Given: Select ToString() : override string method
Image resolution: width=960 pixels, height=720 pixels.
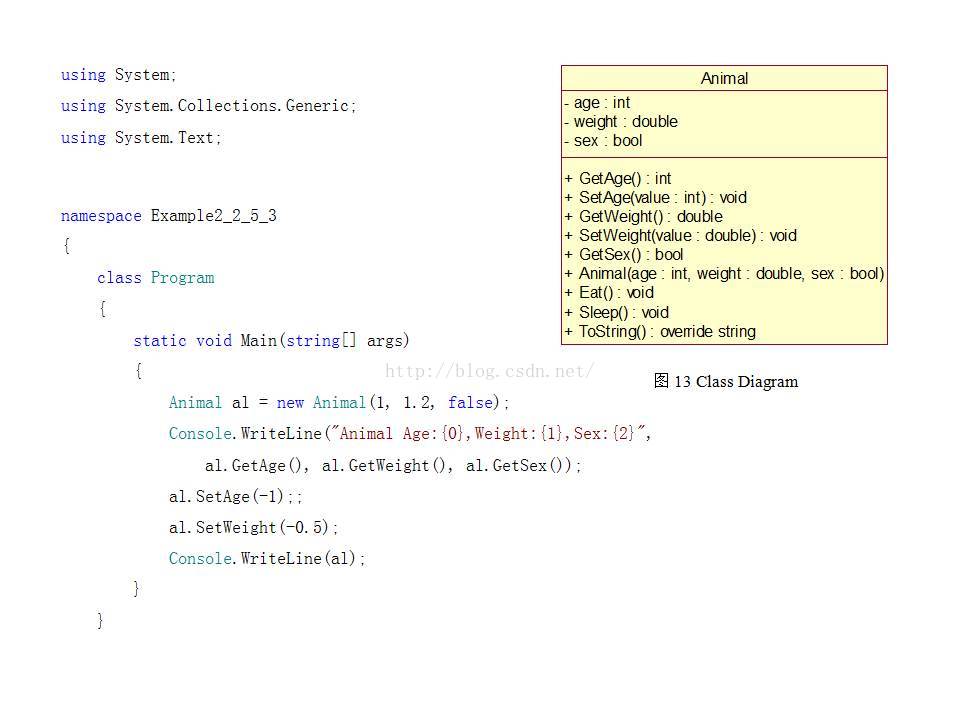Looking at the screenshot, I should coord(660,331).
